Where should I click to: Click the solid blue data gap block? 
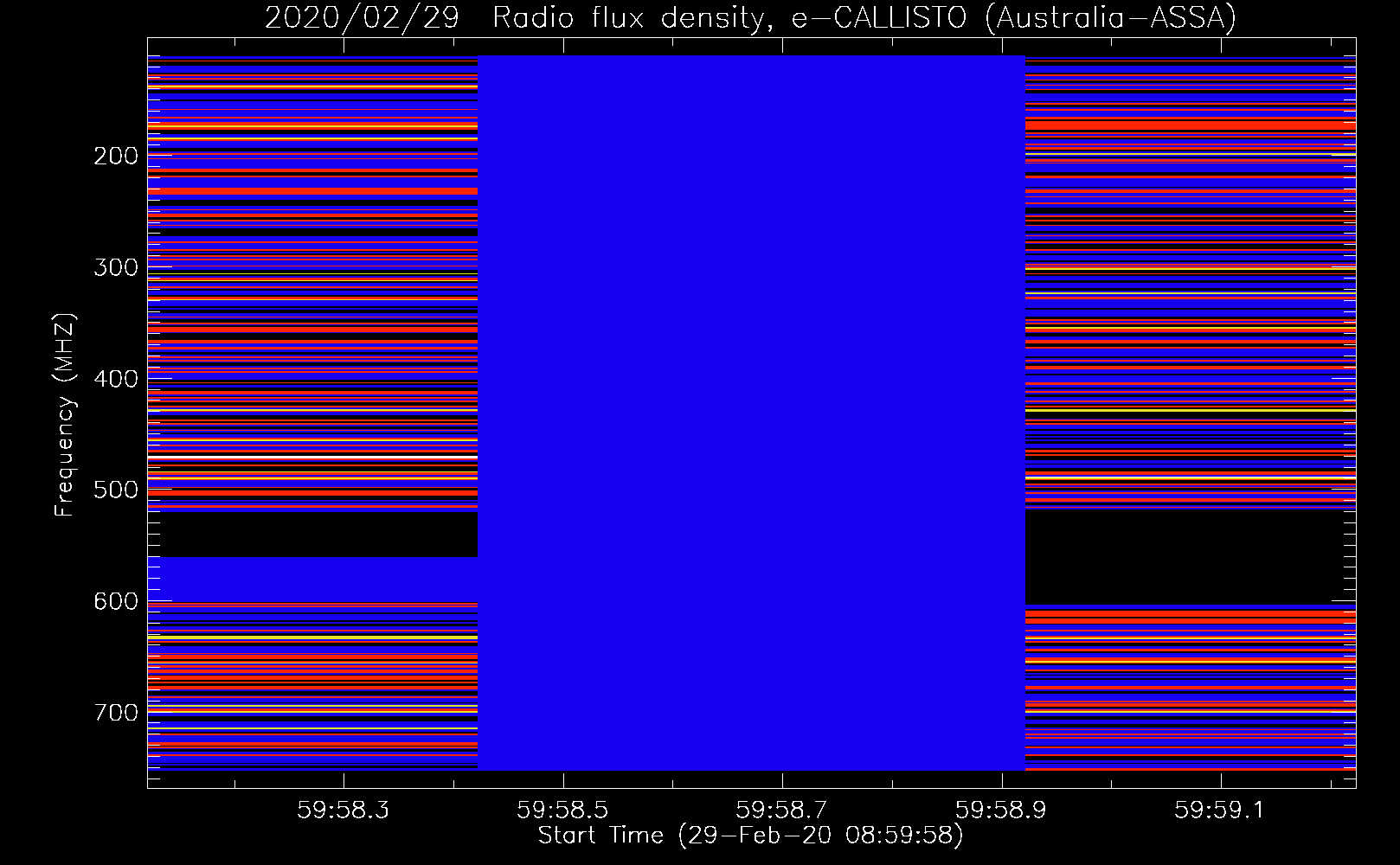pyautogui.click(x=751, y=413)
